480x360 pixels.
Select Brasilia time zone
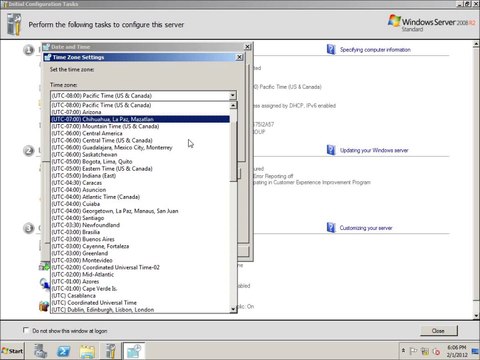tap(140, 232)
